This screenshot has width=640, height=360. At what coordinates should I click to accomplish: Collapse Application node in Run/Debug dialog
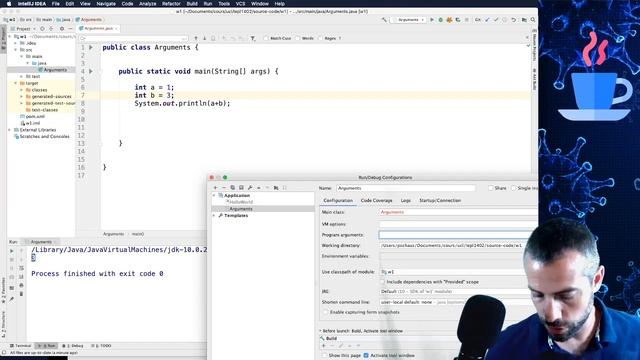pos(214,196)
